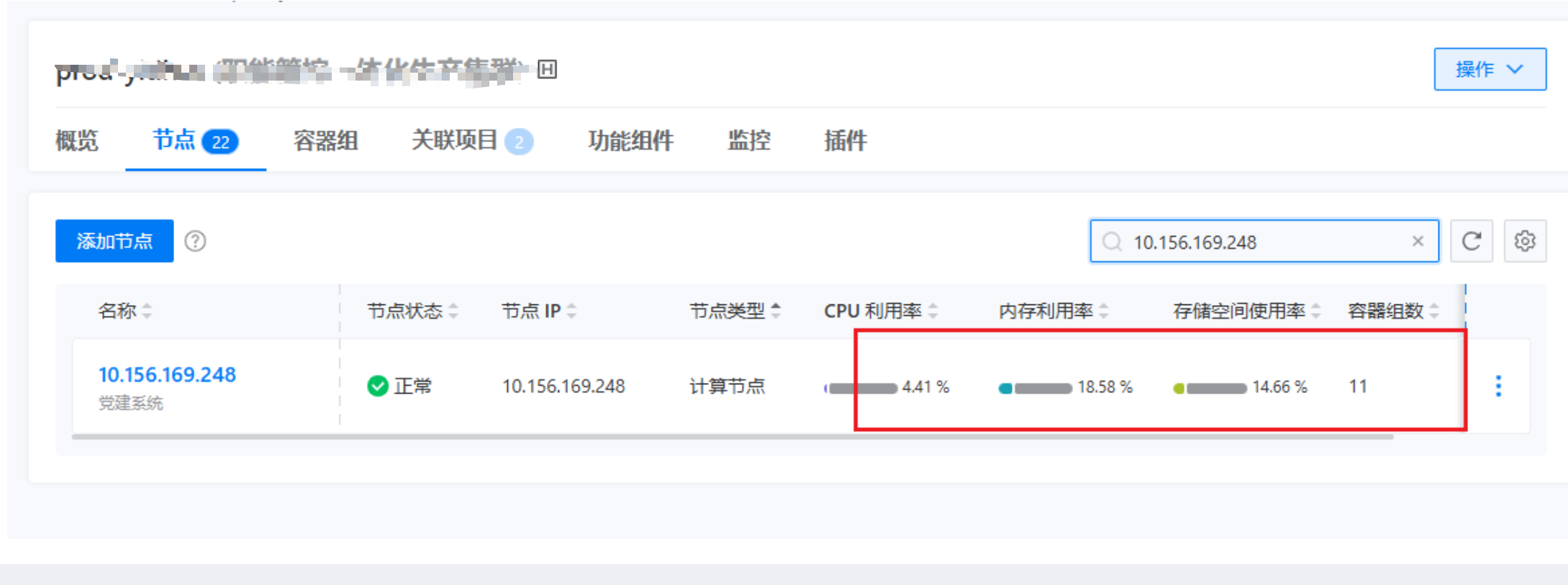Screen dimensions: 1568x585
Task: Clear the search text with the X
Action: [1418, 241]
